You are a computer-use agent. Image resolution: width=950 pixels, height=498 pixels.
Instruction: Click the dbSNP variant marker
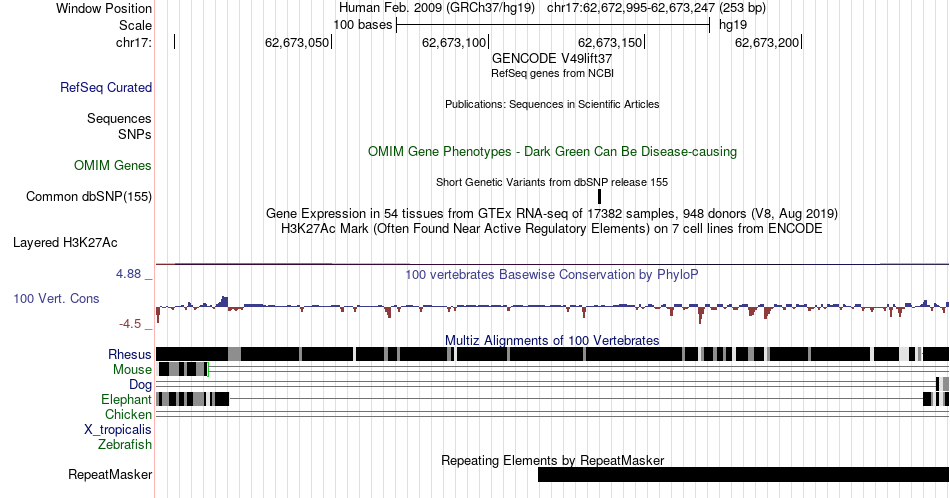599,196
